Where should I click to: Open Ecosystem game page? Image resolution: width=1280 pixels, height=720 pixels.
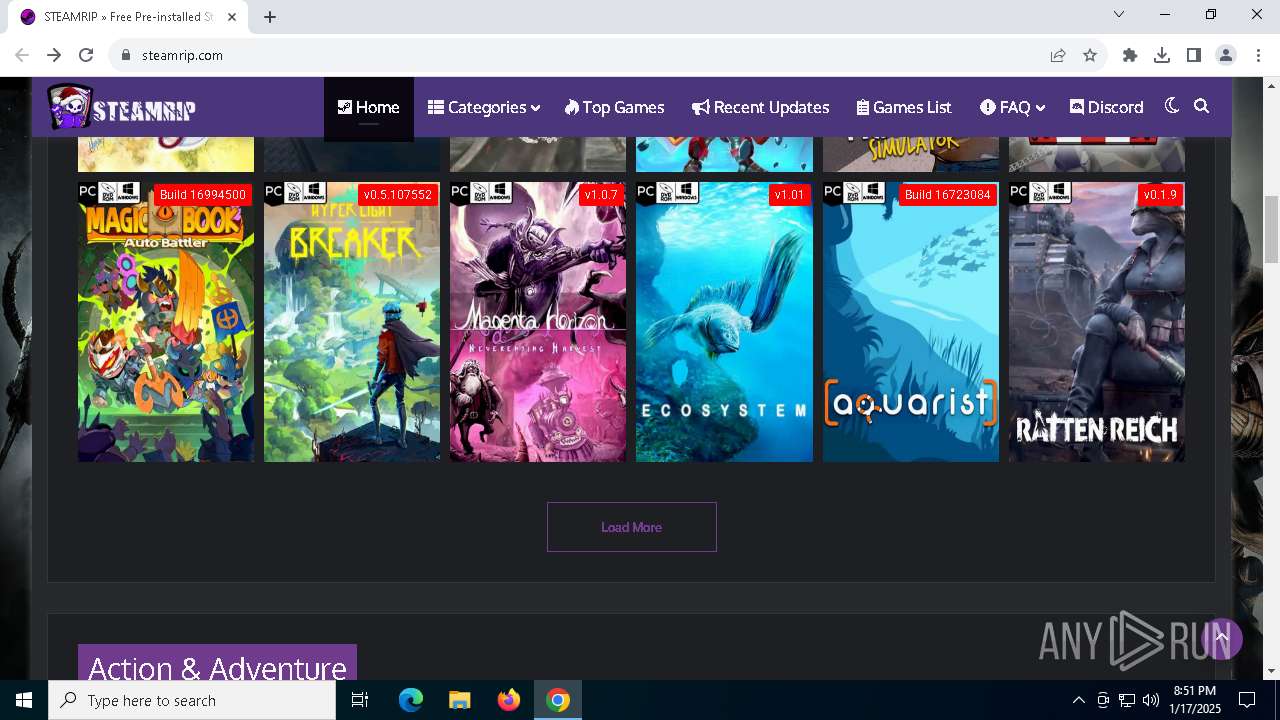point(724,322)
